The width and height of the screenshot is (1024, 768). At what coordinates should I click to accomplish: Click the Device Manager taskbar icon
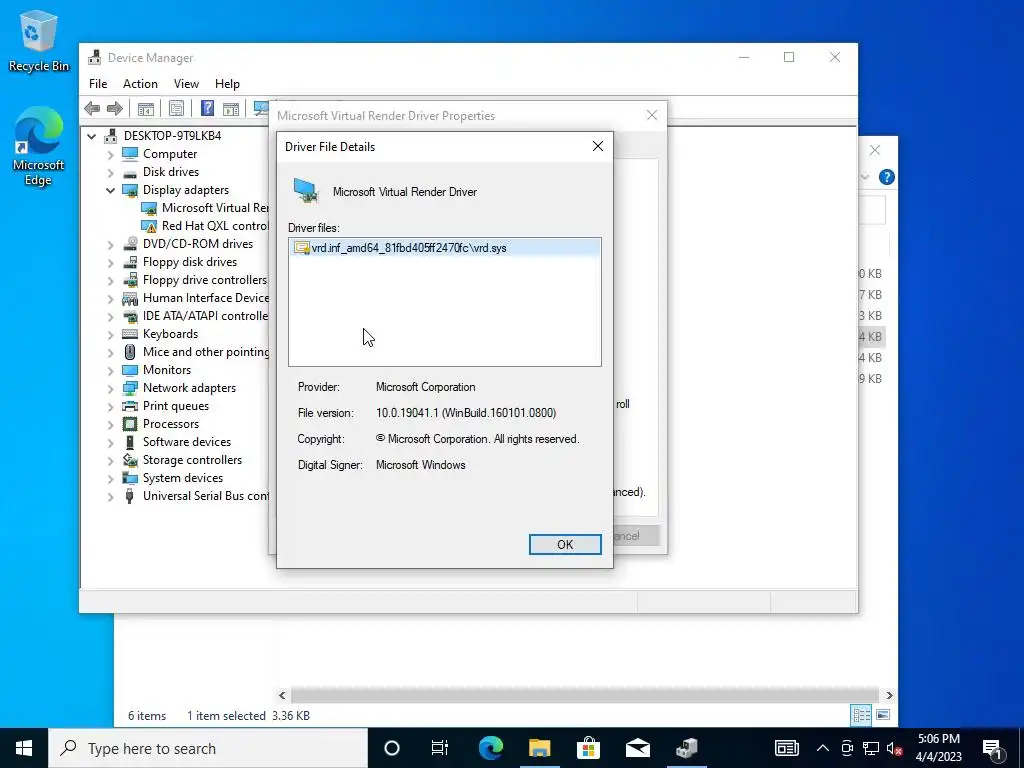(x=686, y=748)
